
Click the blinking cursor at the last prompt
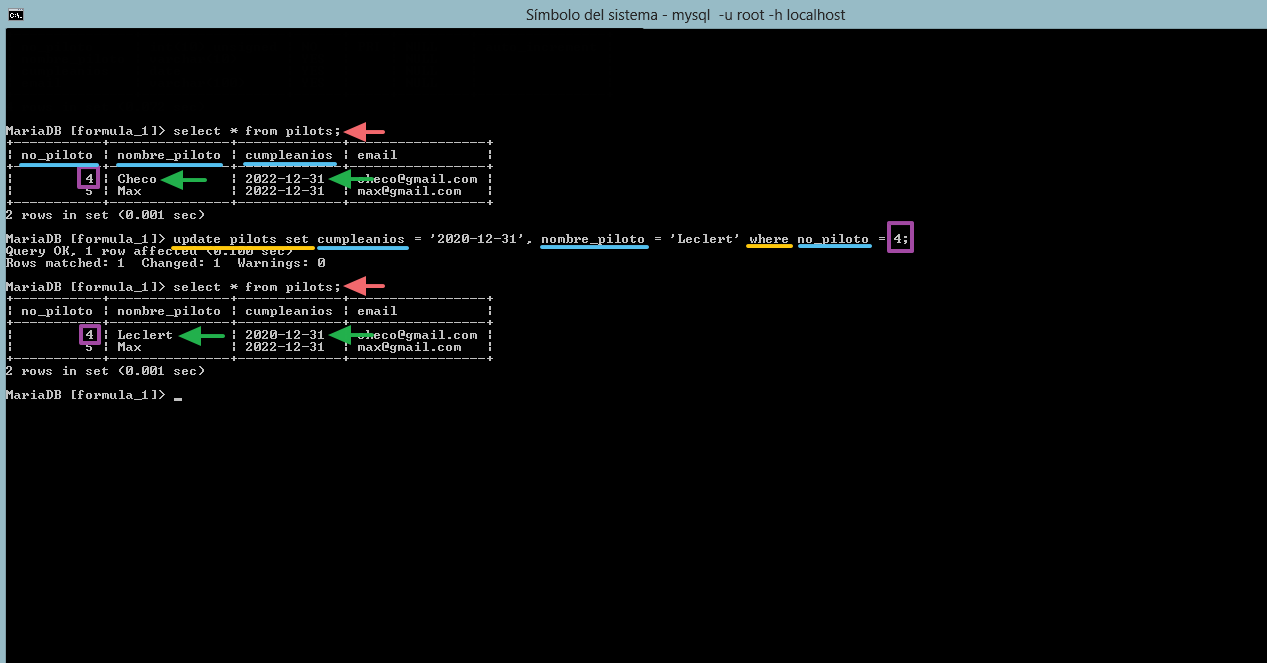(x=178, y=397)
